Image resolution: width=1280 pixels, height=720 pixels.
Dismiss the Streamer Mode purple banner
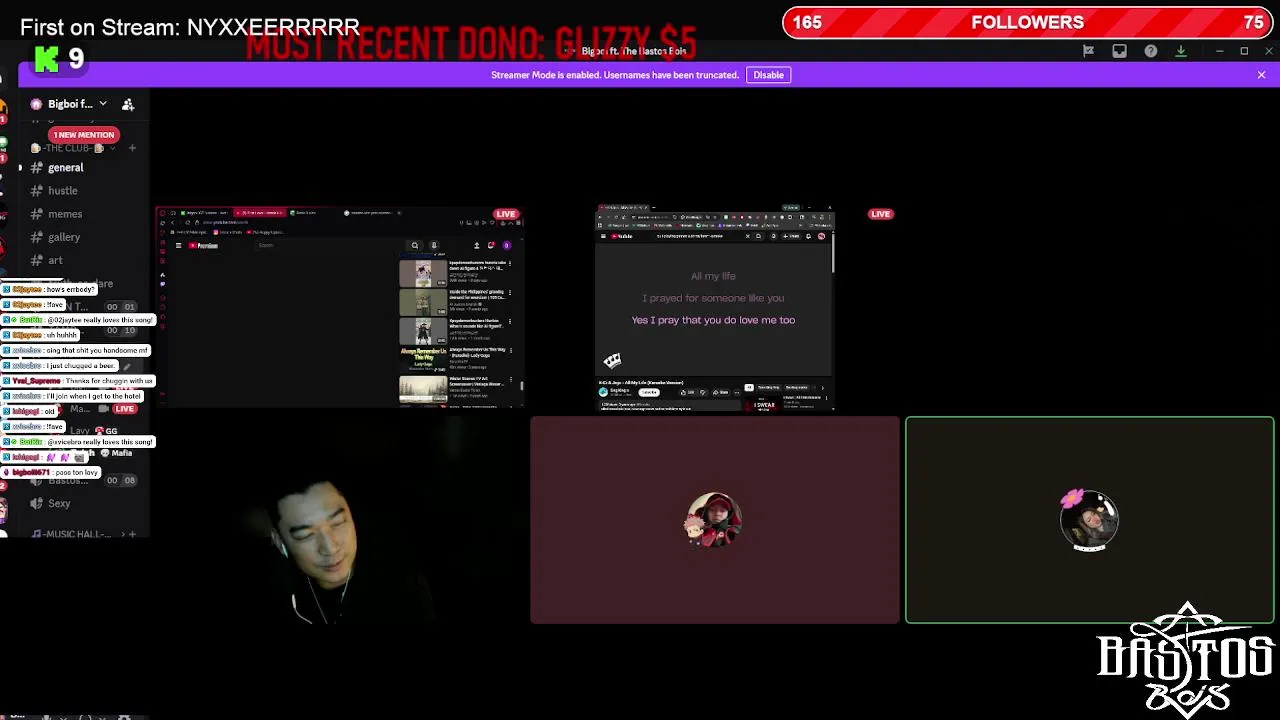coord(1261,75)
